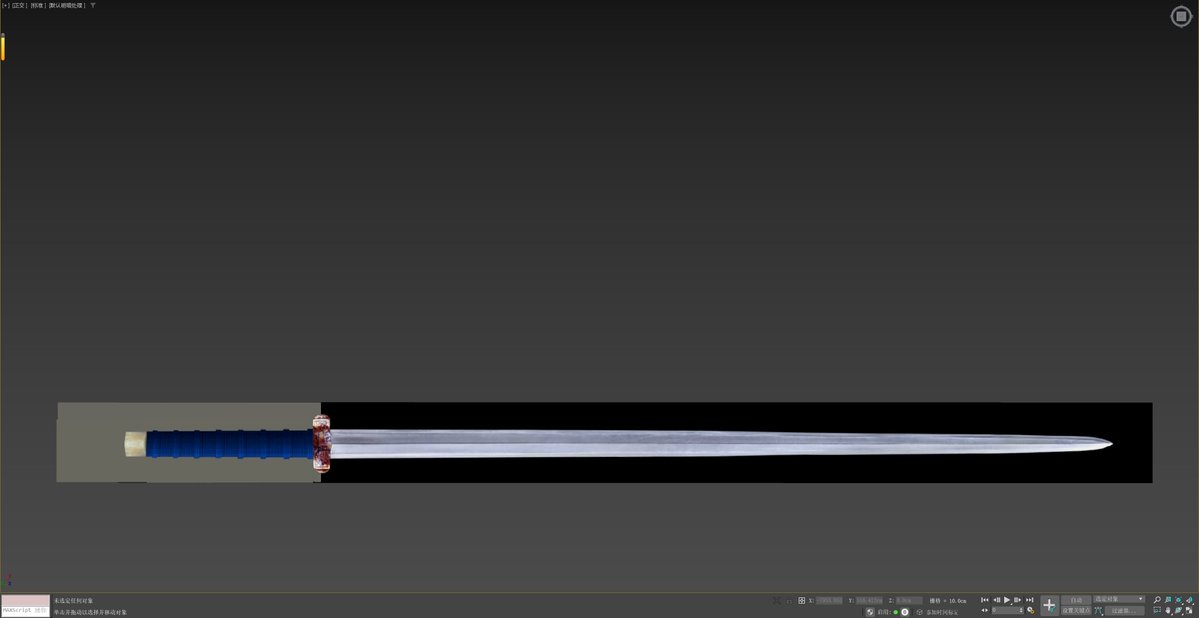Open time configuration icon
1199x618 pixels.
coord(1031,610)
